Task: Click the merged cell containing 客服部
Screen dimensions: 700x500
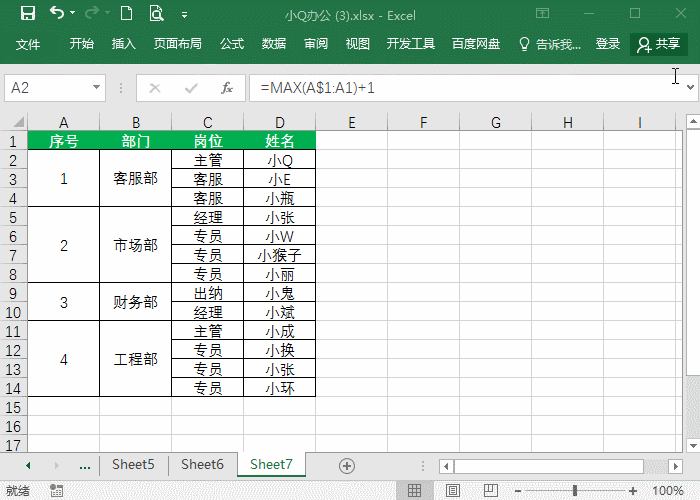Action: 135,178
